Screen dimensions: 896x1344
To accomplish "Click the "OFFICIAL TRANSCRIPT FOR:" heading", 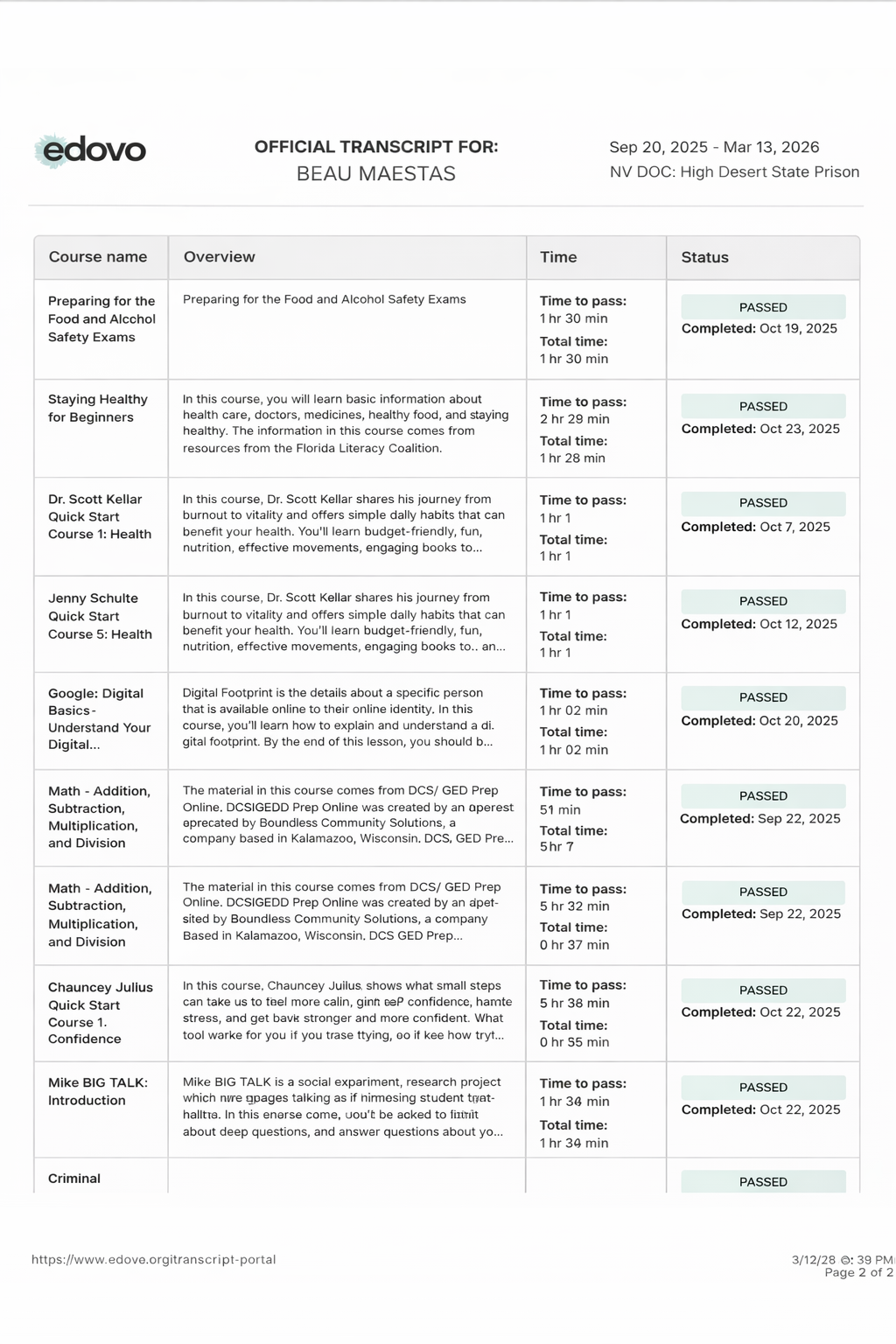I will 376,147.
